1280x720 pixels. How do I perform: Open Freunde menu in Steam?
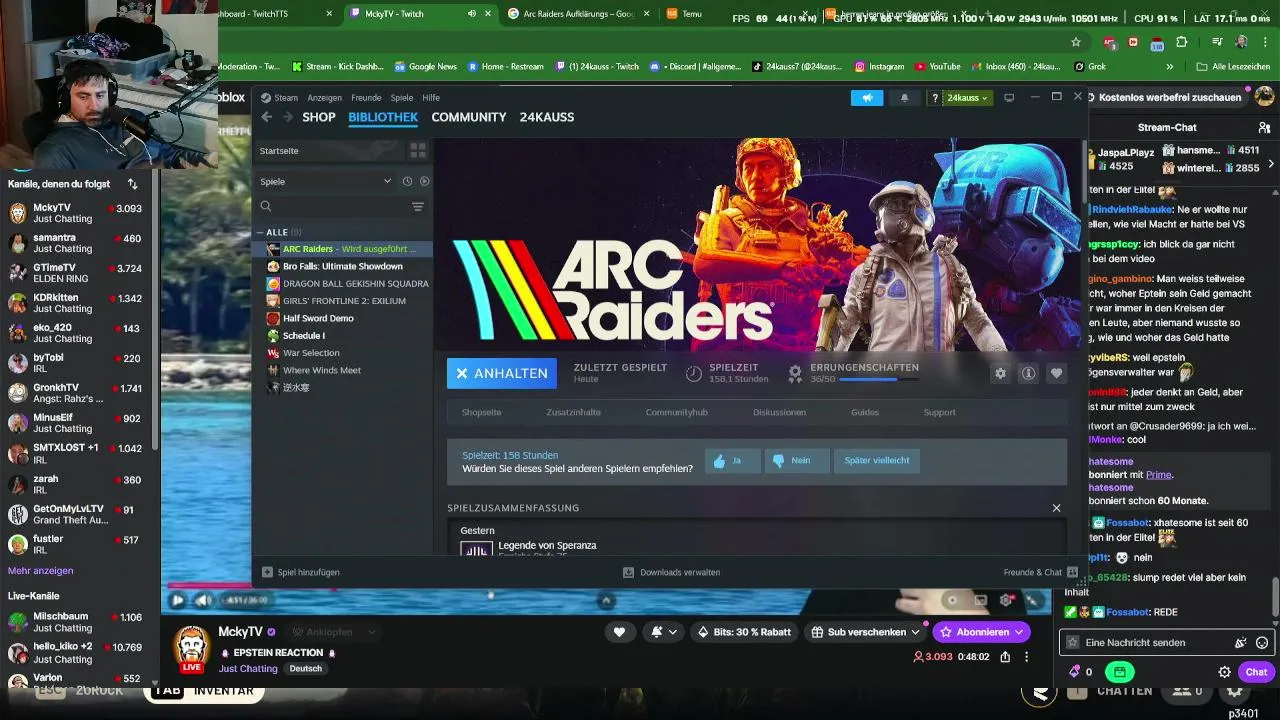[366, 98]
